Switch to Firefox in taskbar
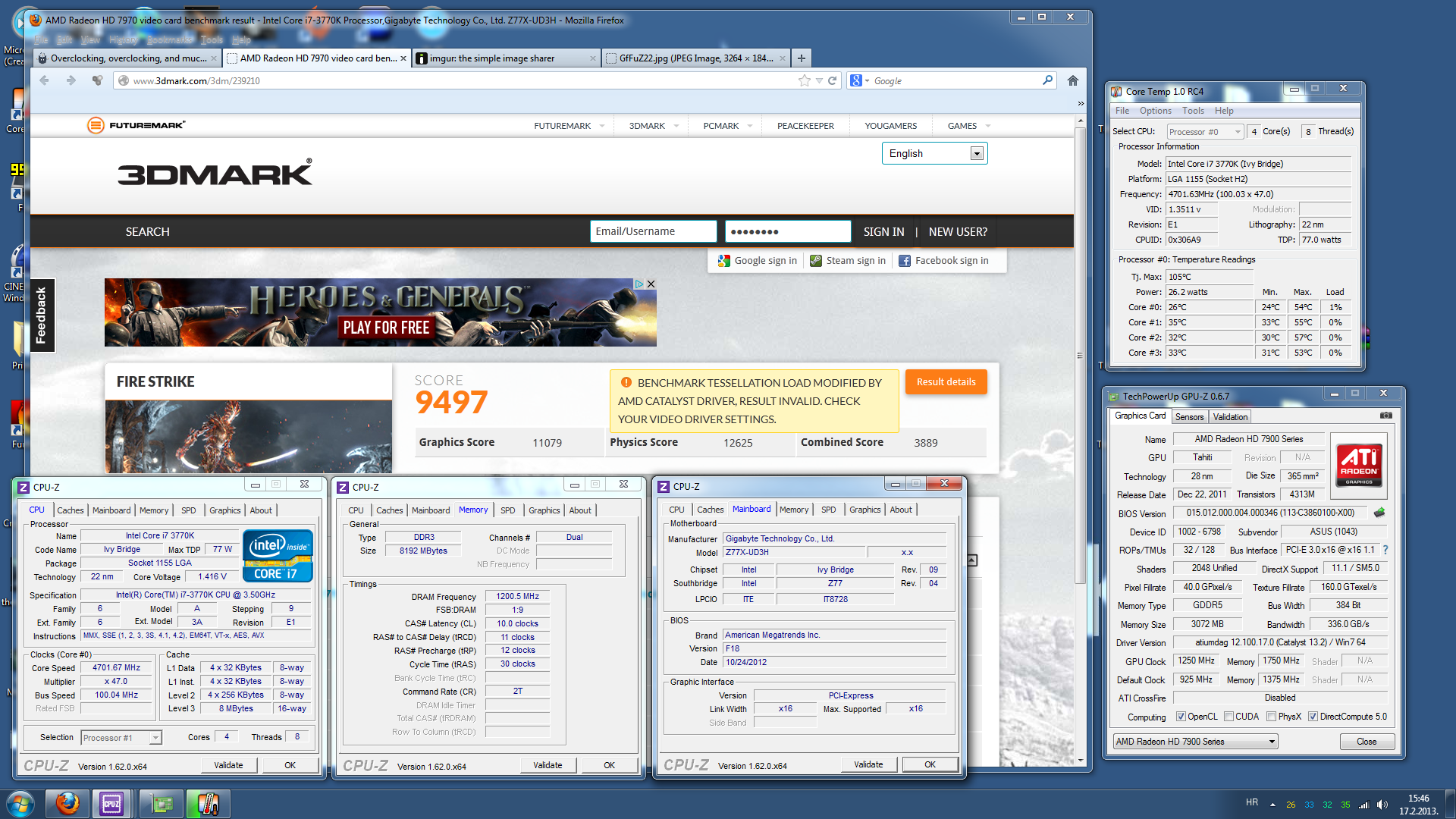Screen dimensions: 1456x819 pos(67,804)
